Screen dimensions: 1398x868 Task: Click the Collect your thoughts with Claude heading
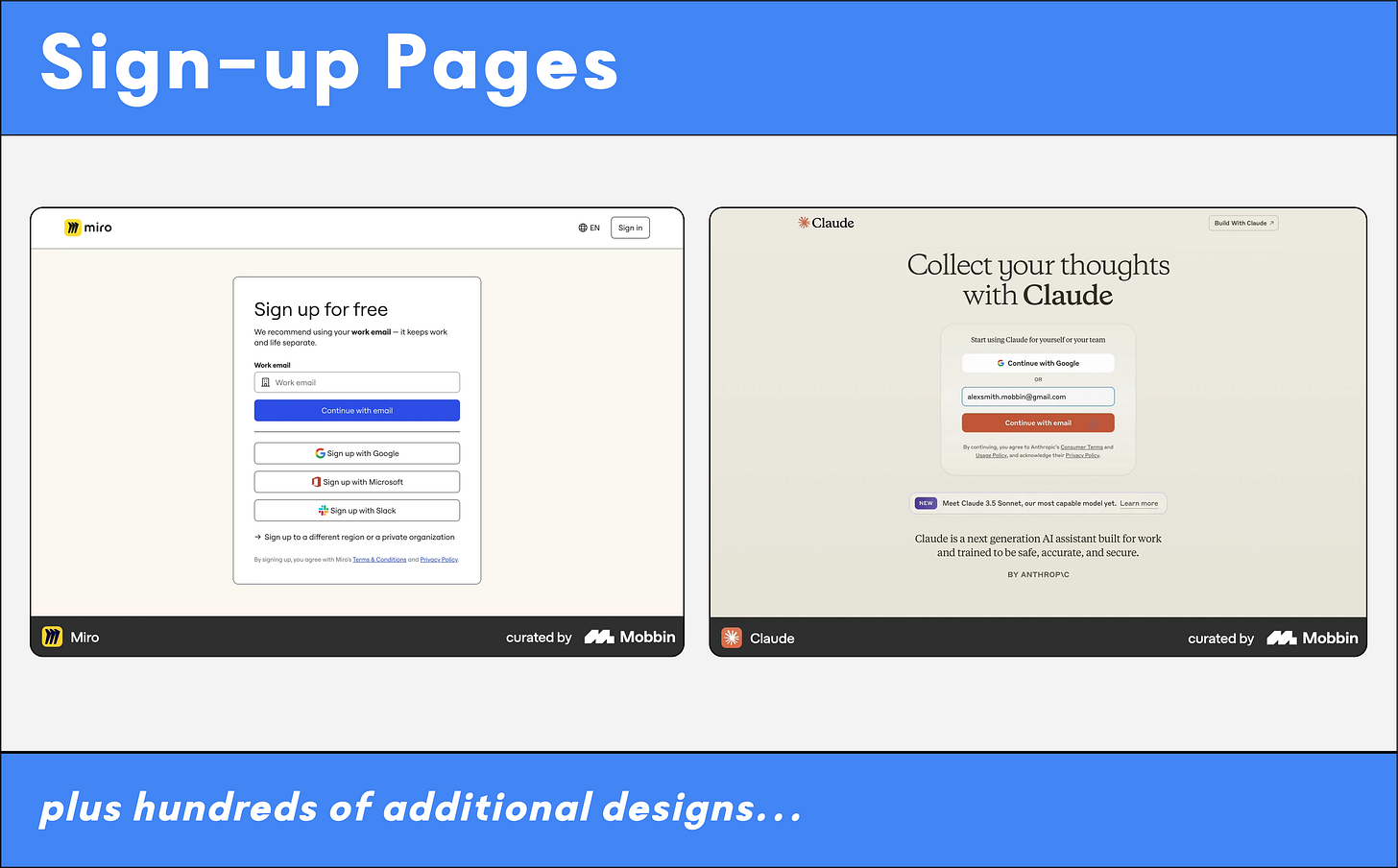1038,279
